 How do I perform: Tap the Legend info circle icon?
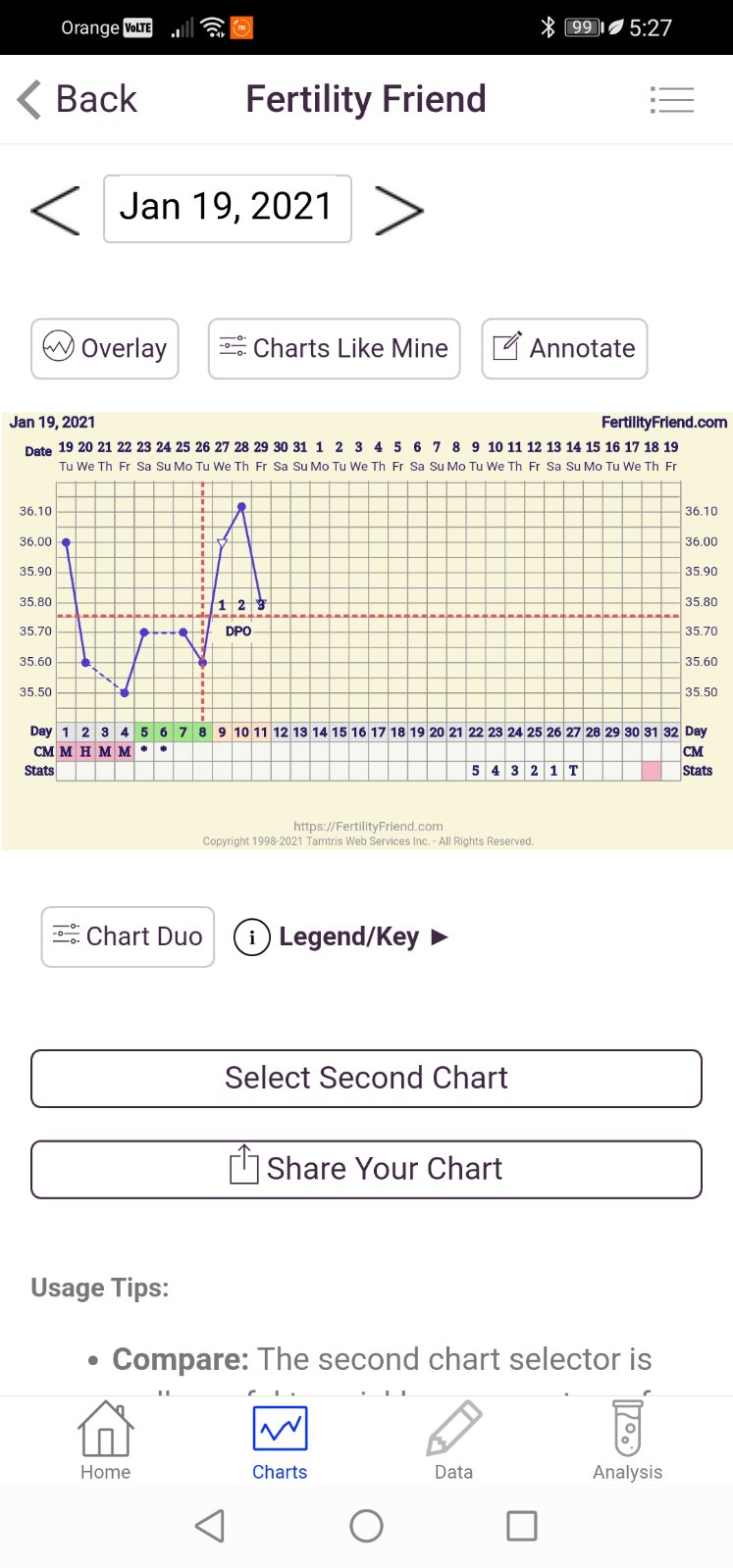(x=252, y=937)
